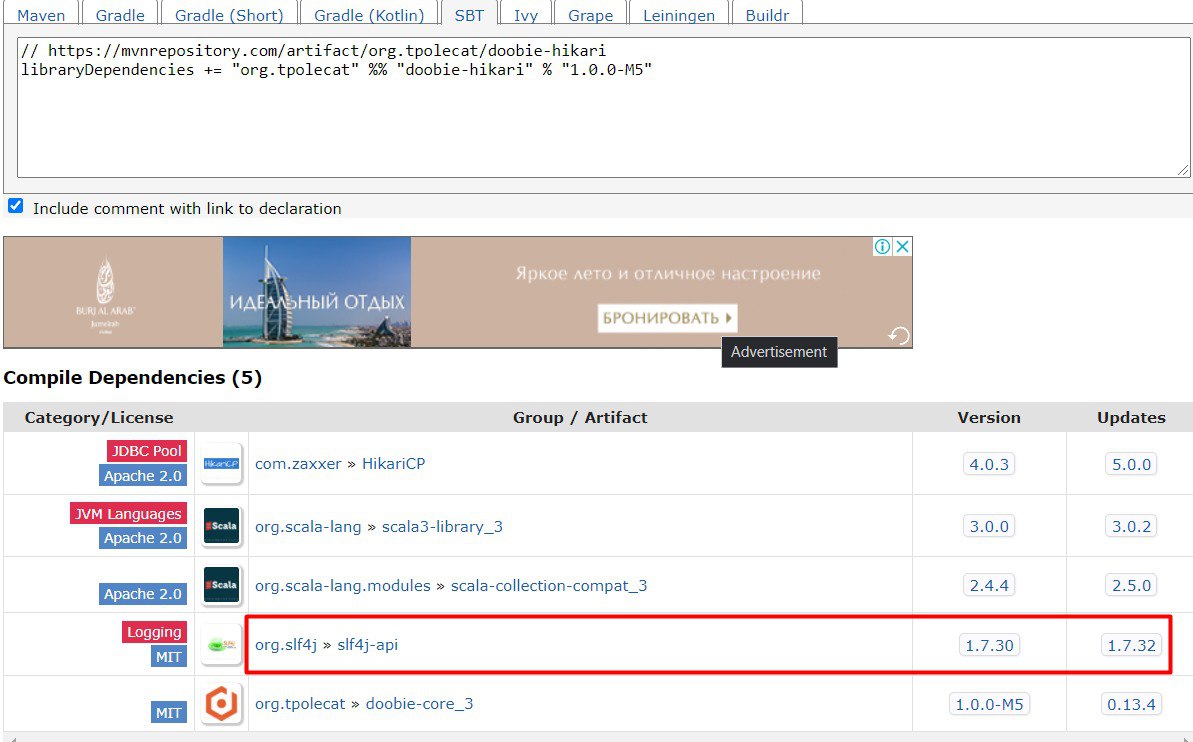The width and height of the screenshot is (1193, 742).
Task: Click Apache 2.0 license in HikariCP row
Action: click(142, 476)
